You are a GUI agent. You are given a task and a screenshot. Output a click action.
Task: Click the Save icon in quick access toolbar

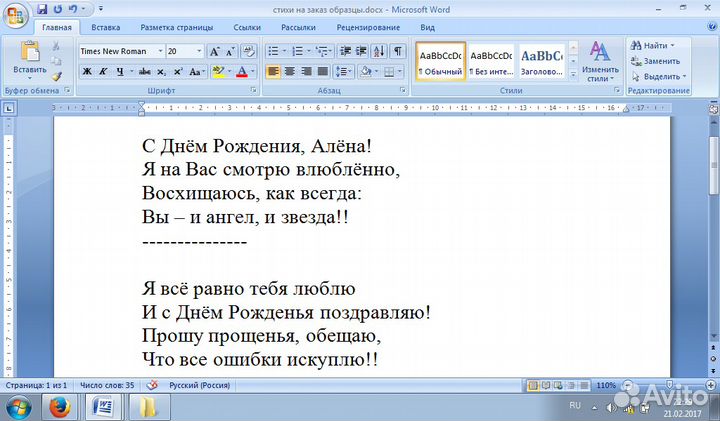(42, 8)
